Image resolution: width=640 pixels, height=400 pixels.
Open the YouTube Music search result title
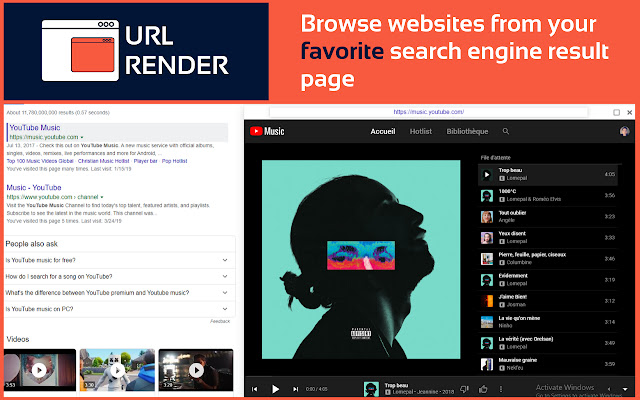pyautogui.click(x=35, y=128)
